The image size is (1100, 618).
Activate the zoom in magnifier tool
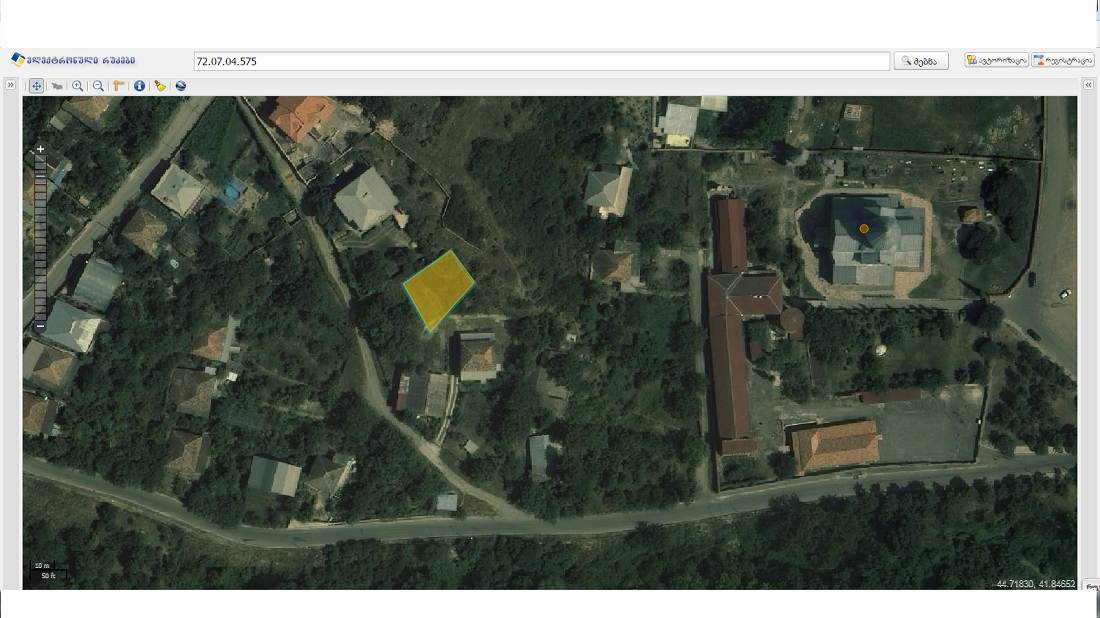point(77,86)
